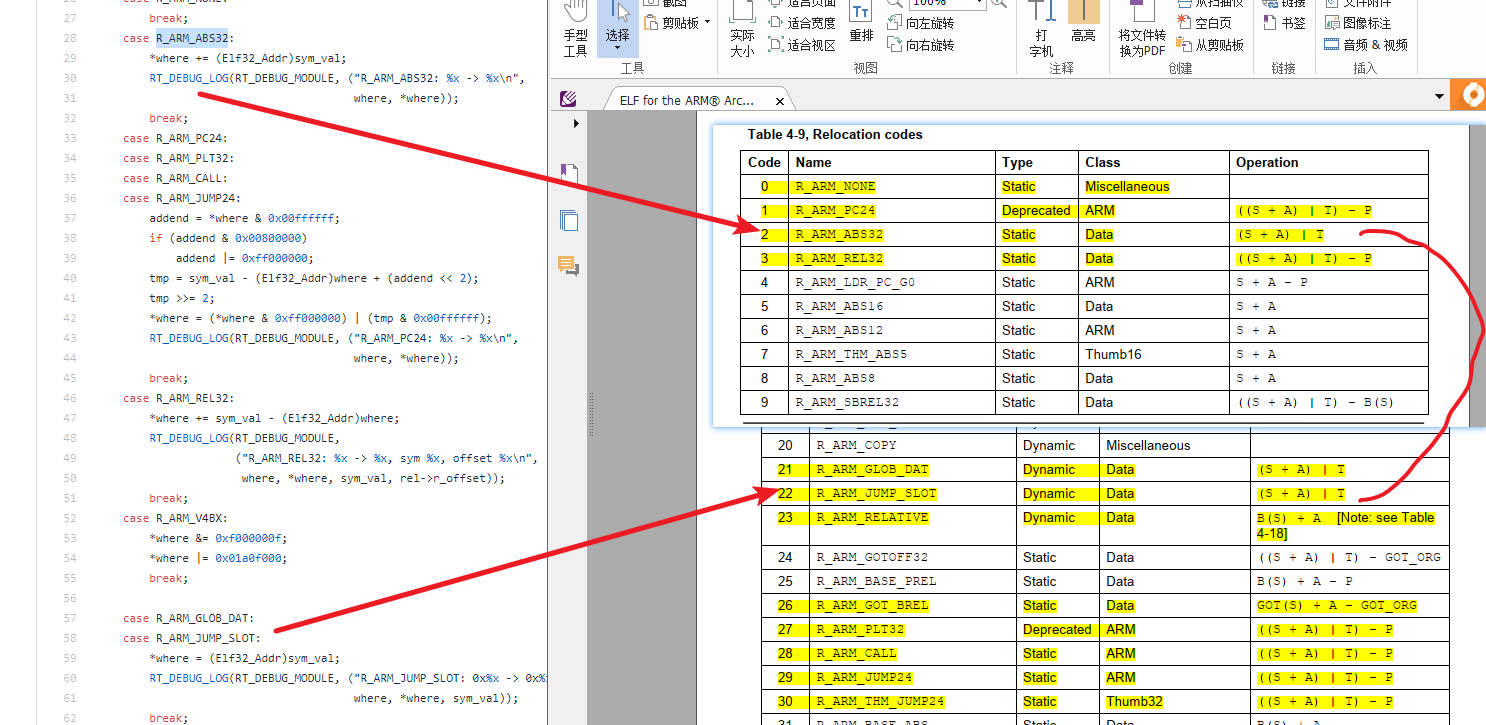Click code line 'case R_ARM_PC24:'
Image resolution: width=1486 pixels, height=725 pixels.
tap(177, 138)
